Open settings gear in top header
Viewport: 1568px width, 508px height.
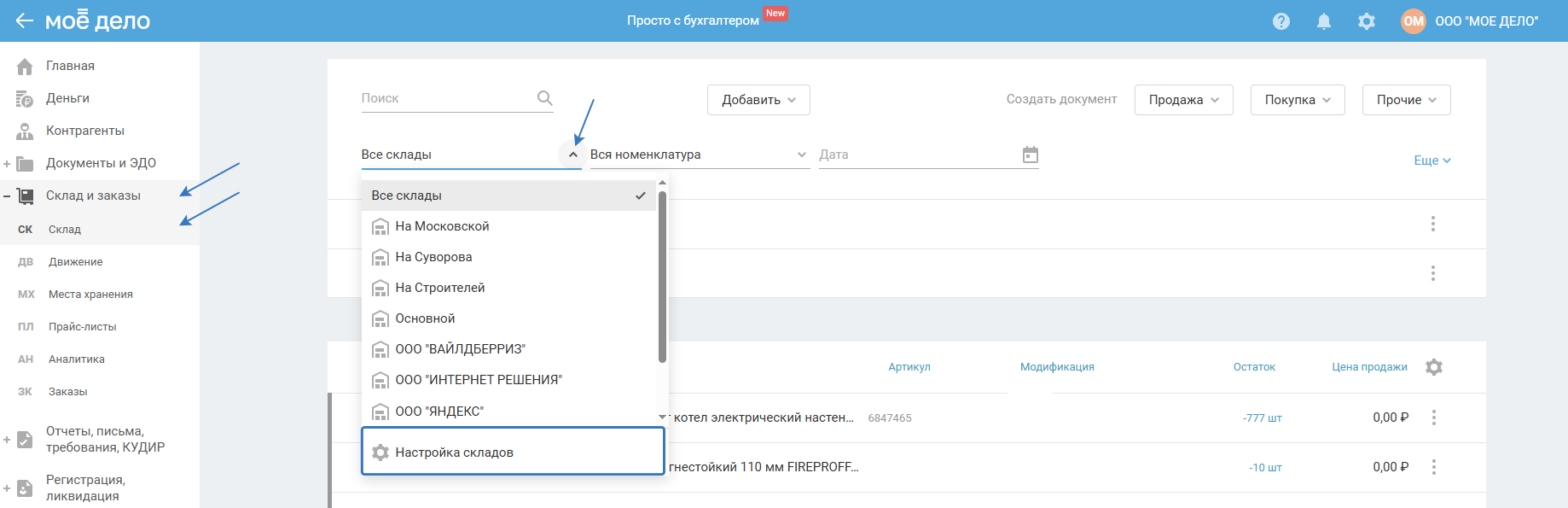pyautogui.click(x=1367, y=21)
